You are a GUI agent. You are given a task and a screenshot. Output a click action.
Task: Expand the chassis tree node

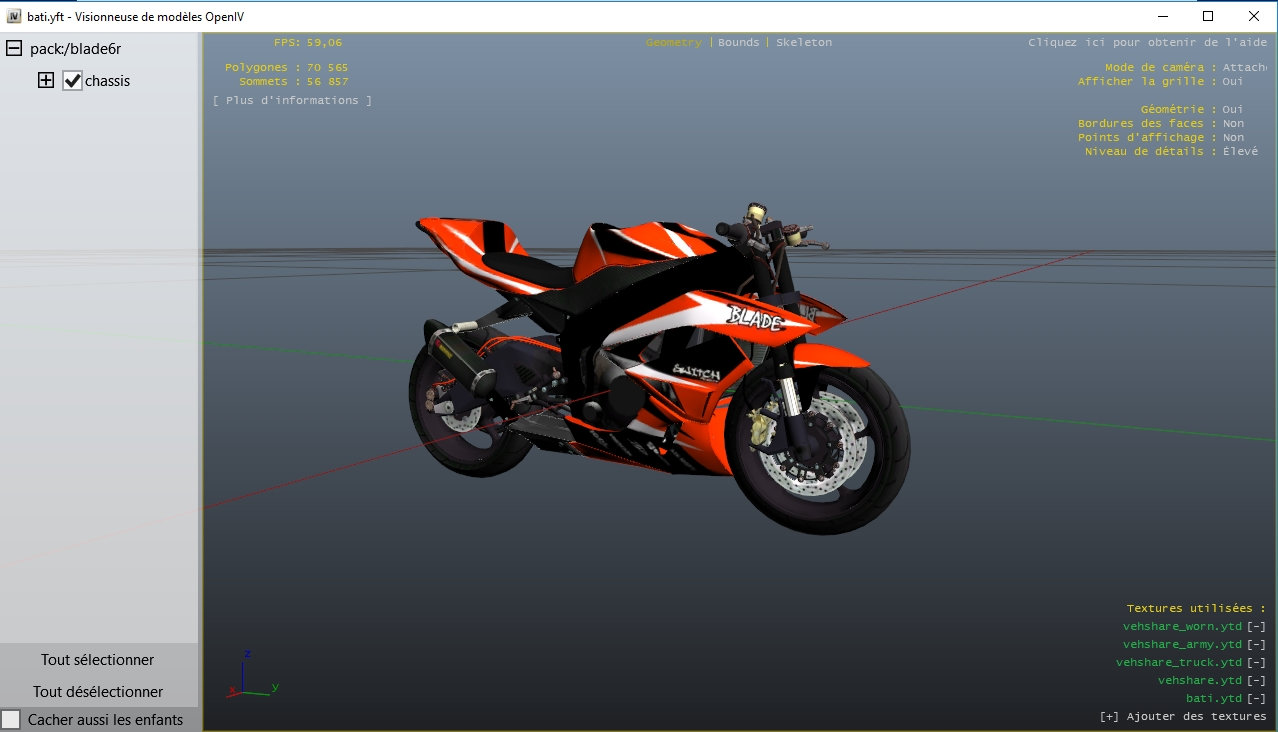[45, 81]
